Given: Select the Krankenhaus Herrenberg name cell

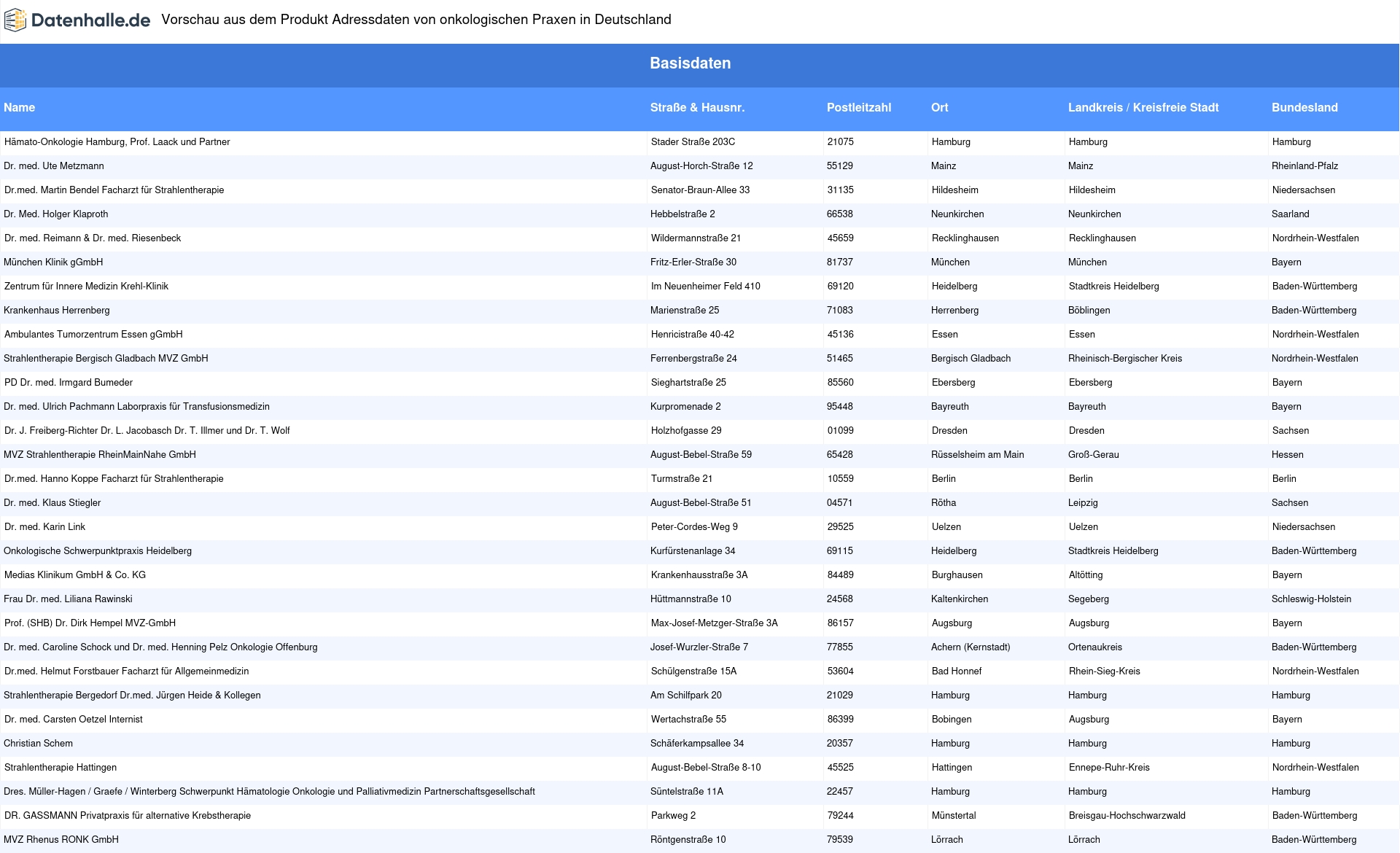Looking at the screenshot, I should pyautogui.click(x=57, y=311).
